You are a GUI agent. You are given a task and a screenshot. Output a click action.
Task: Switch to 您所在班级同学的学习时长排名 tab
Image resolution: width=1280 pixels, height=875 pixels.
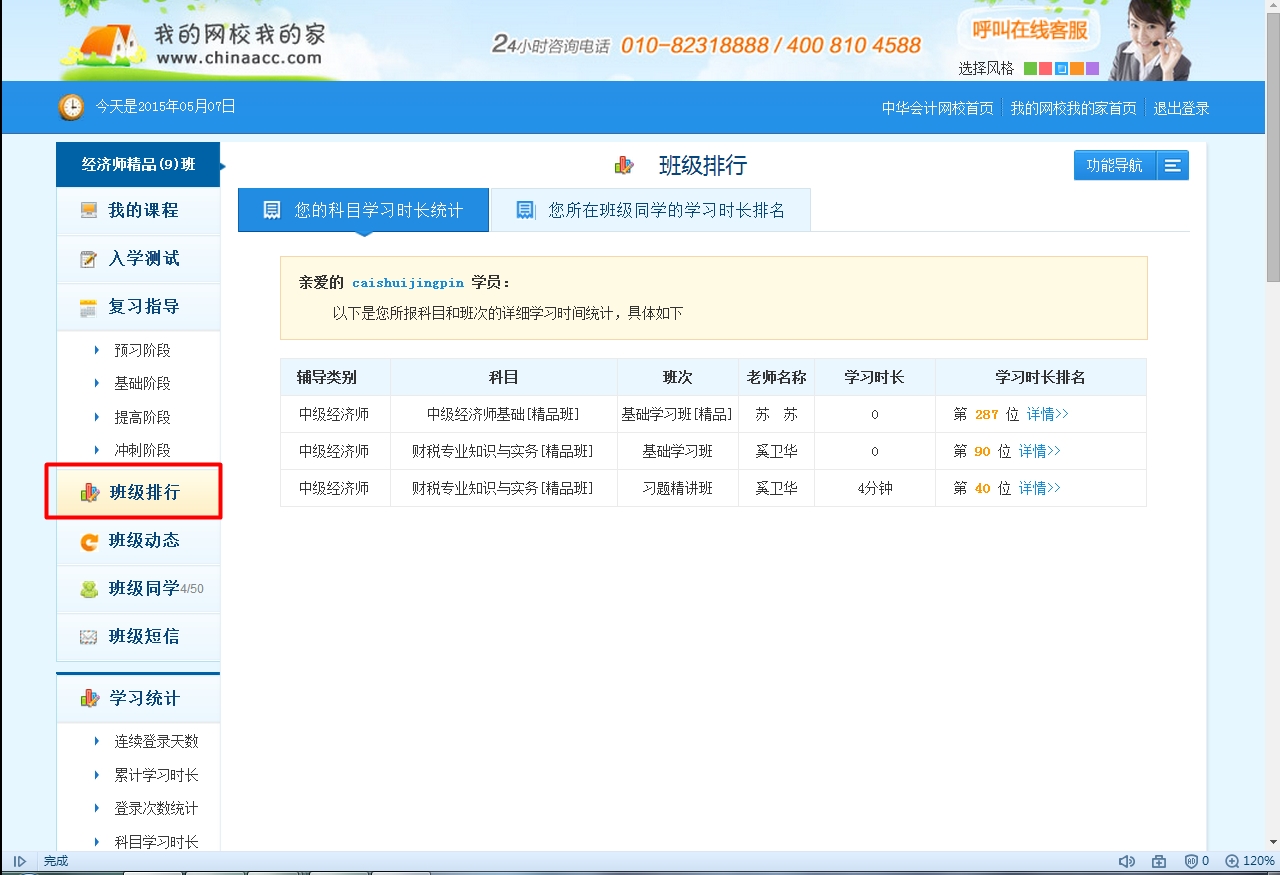(x=651, y=210)
